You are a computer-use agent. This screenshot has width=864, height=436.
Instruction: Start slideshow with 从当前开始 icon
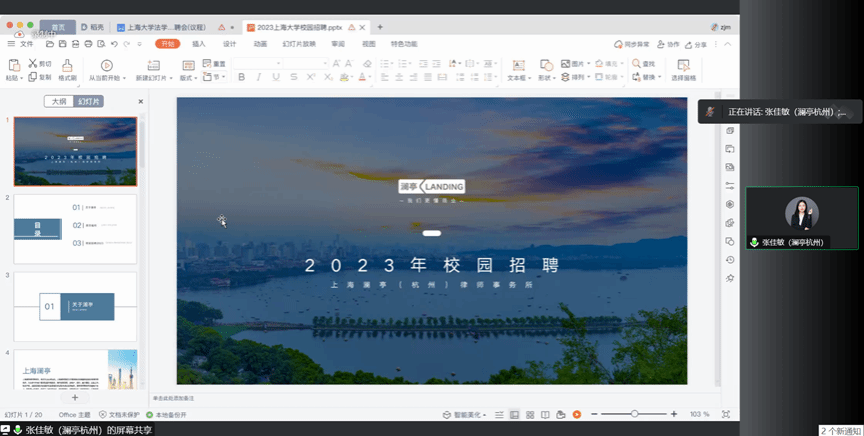[106, 66]
